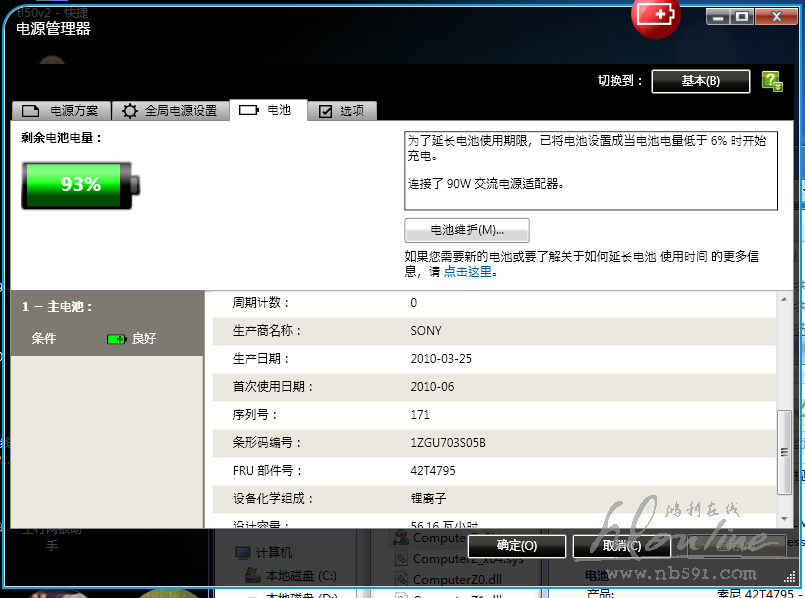Screen dimensions: 805x598
Task: Select the 周期计数 row
Action: click(x=494, y=303)
